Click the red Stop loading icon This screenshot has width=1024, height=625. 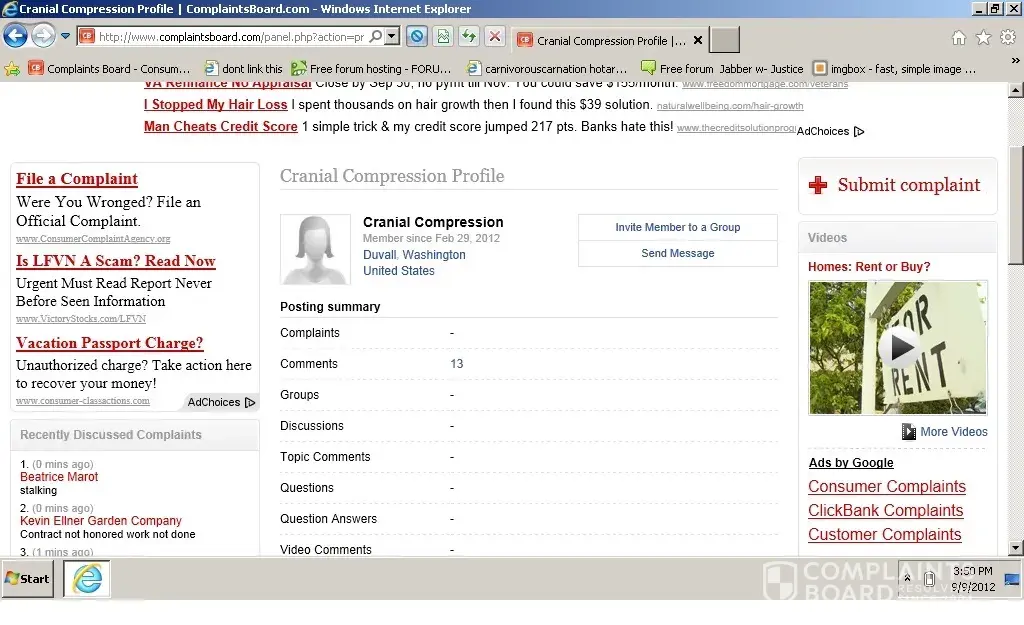pos(495,37)
